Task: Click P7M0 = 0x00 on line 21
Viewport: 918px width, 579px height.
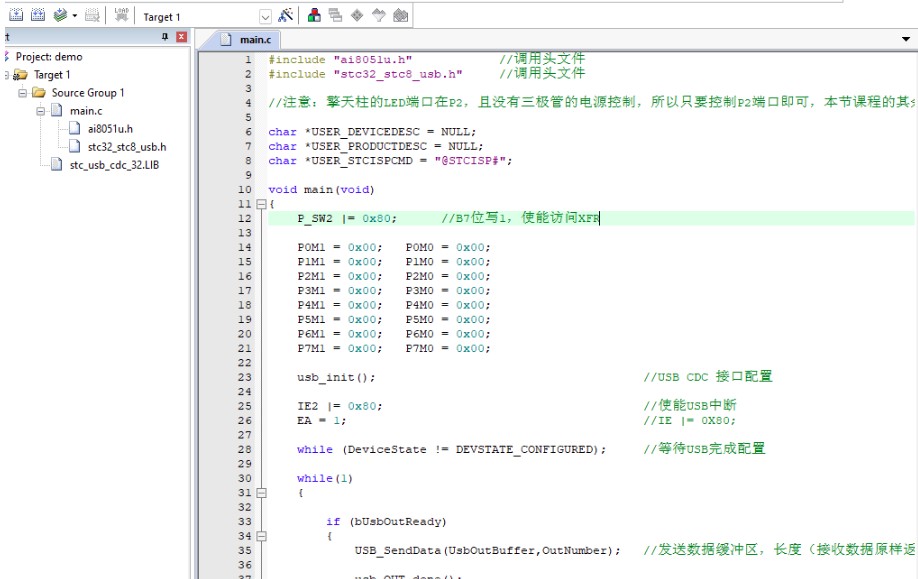Action: [x=448, y=349]
